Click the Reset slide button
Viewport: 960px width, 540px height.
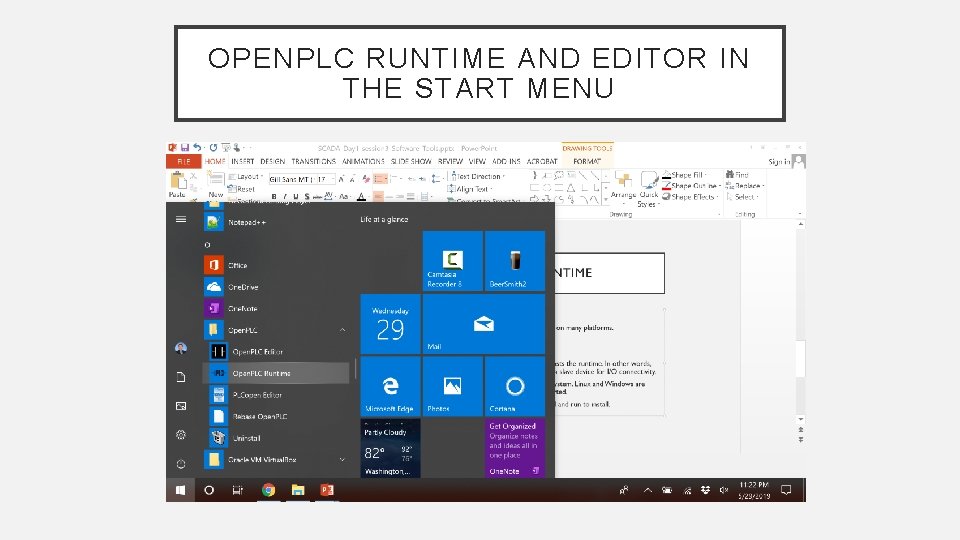[242, 189]
